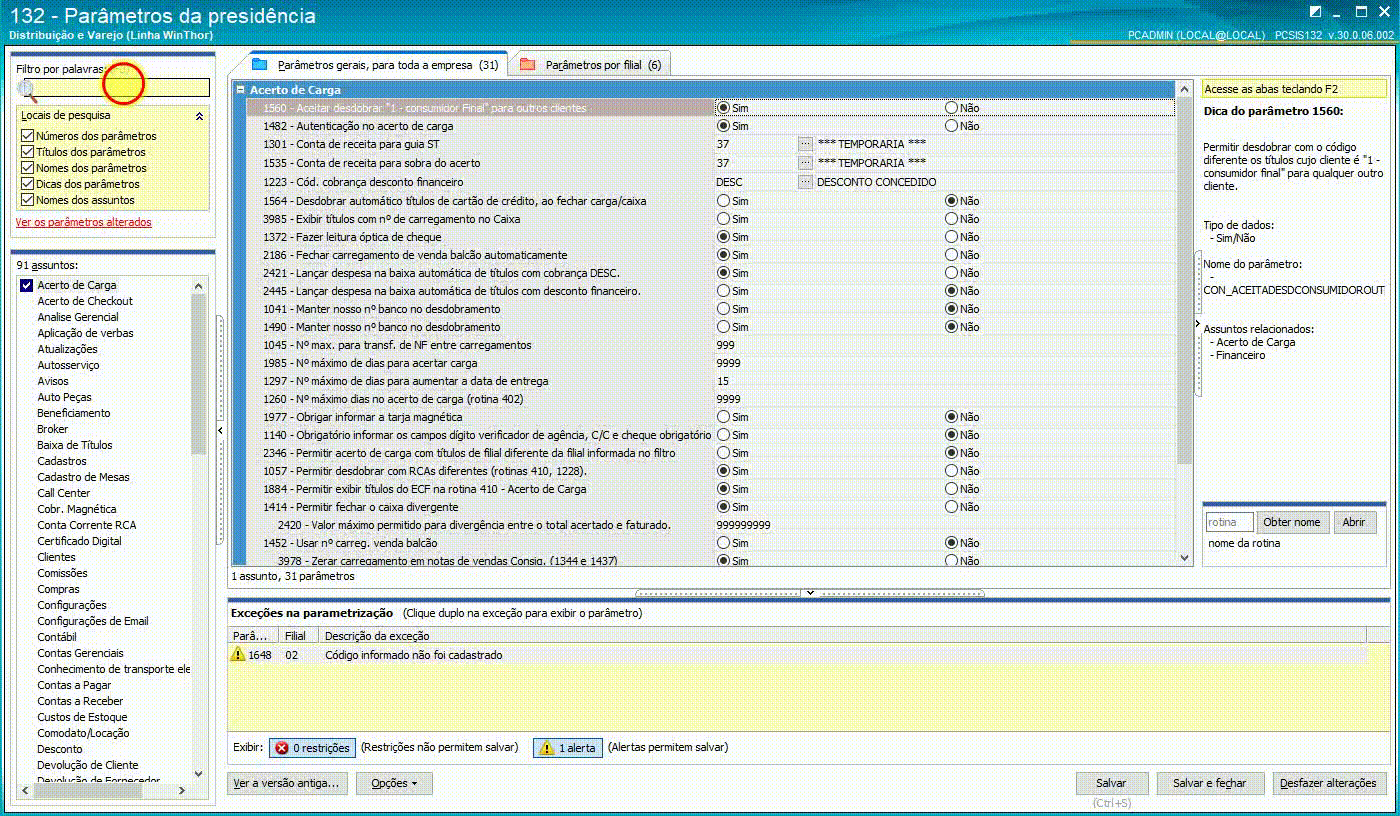Click the window theme toggle icon in title bar
This screenshot has width=1400, height=816.
[x=1315, y=12]
